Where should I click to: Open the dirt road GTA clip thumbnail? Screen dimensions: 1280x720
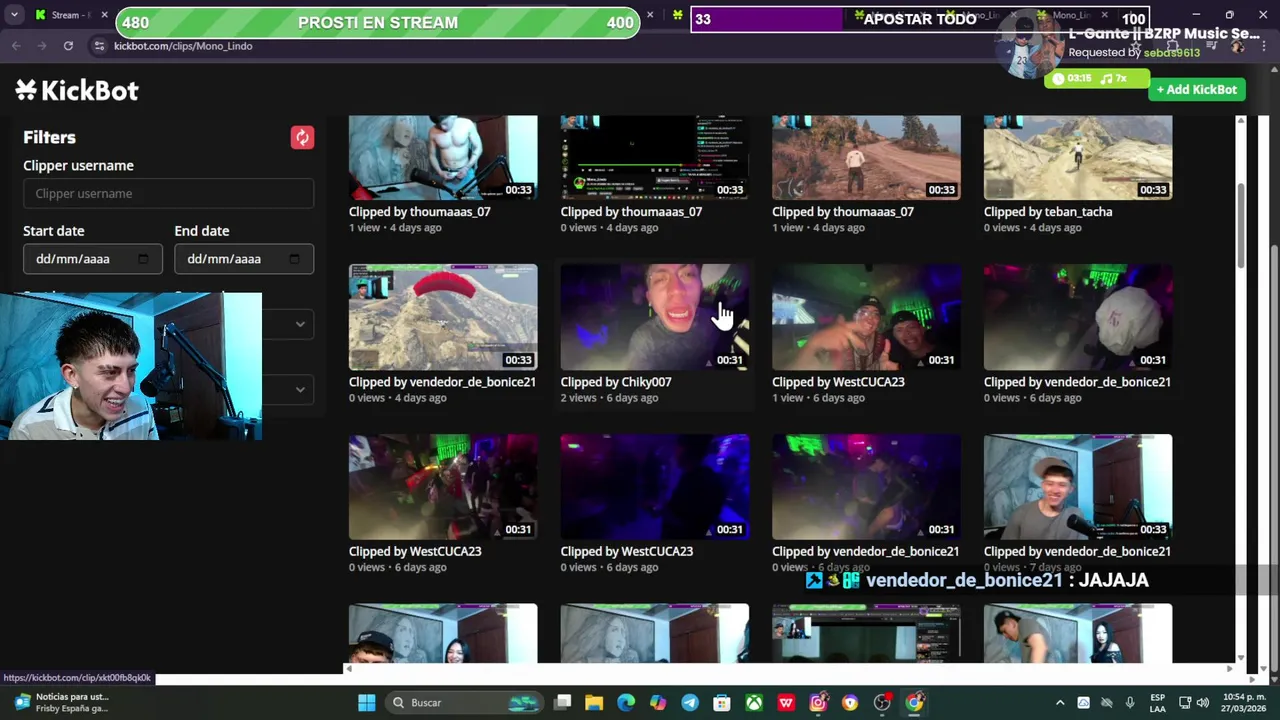click(x=866, y=157)
